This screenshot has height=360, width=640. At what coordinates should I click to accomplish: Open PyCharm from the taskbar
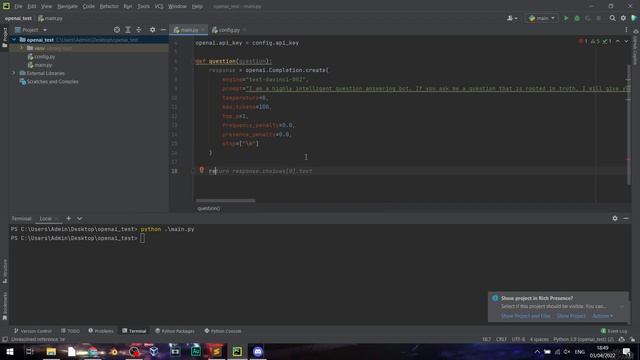coord(237,351)
